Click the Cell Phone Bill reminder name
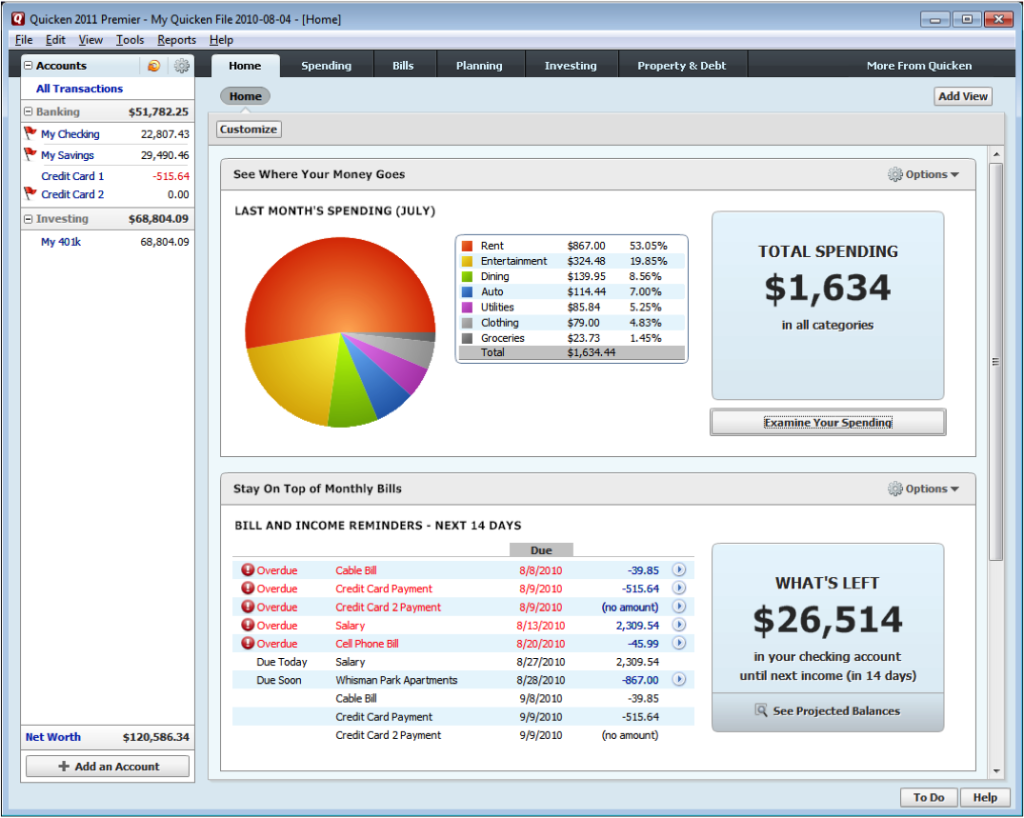 pos(366,643)
